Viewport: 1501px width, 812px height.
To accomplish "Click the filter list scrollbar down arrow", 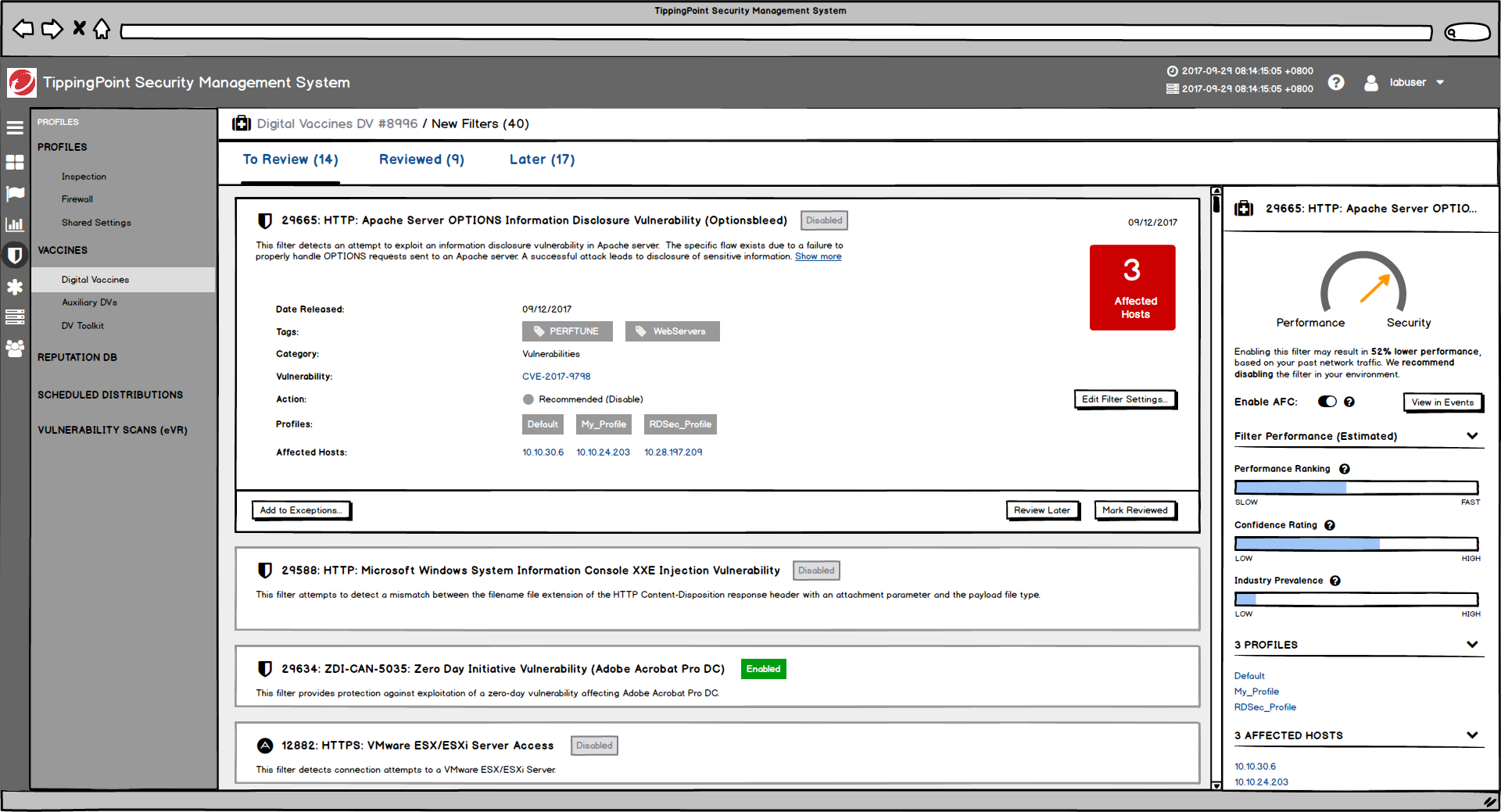I will pyautogui.click(x=1216, y=785).
